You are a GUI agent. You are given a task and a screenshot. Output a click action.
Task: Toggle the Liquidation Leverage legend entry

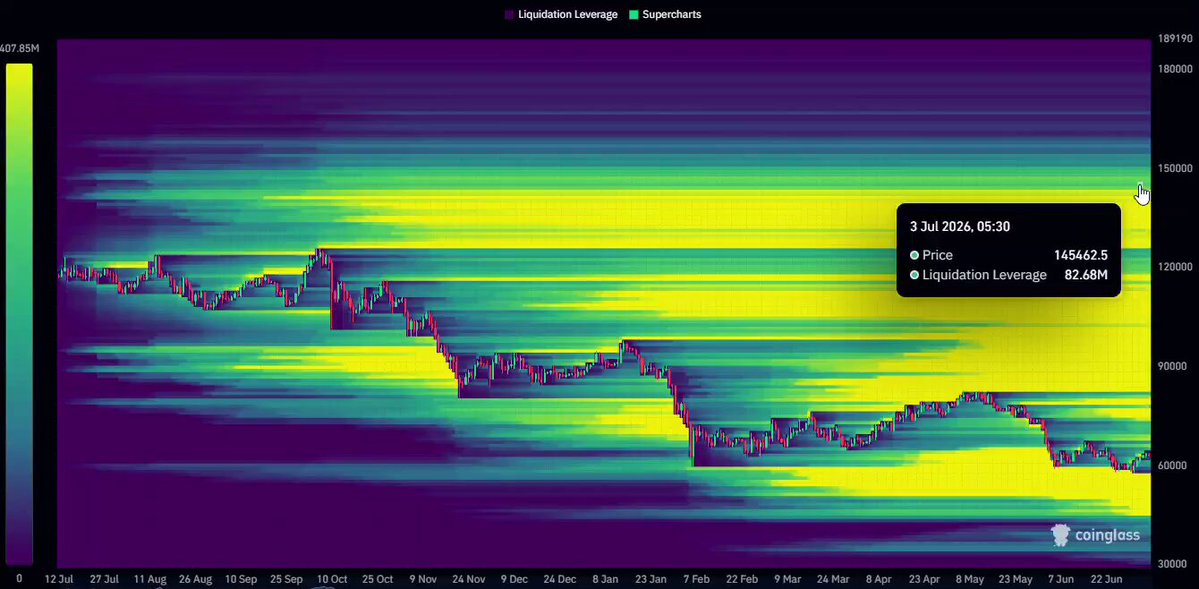pos(561,15)
